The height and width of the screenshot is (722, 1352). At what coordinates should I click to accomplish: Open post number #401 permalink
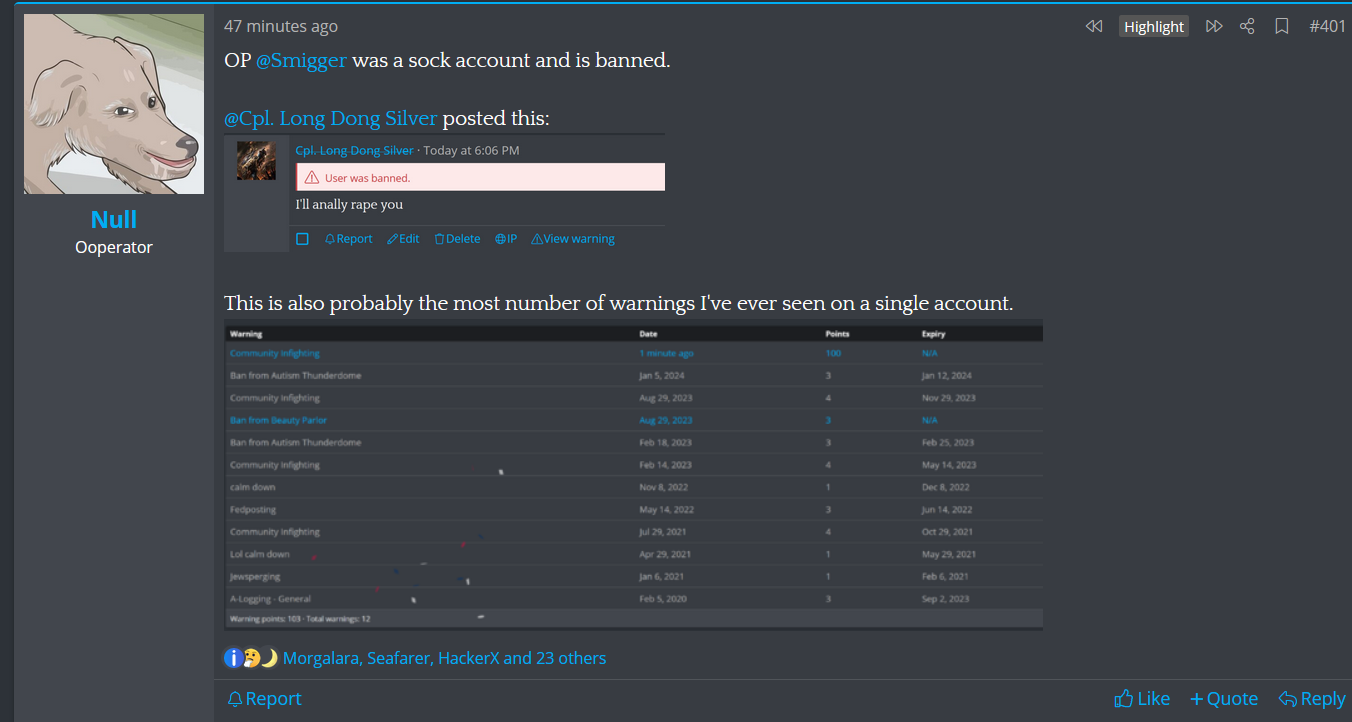point(1327,27)
